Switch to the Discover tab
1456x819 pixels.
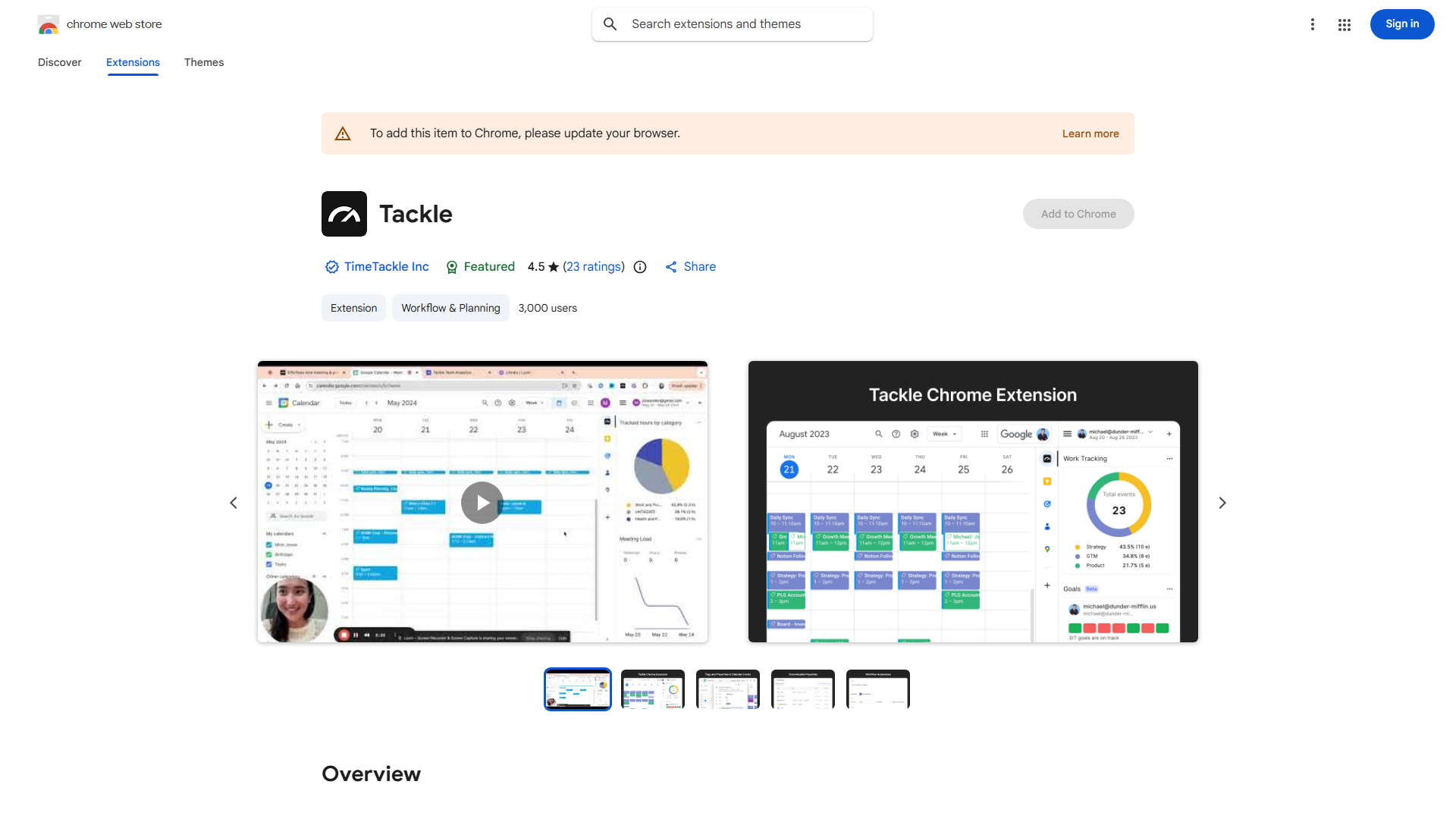tap(59, 62)
